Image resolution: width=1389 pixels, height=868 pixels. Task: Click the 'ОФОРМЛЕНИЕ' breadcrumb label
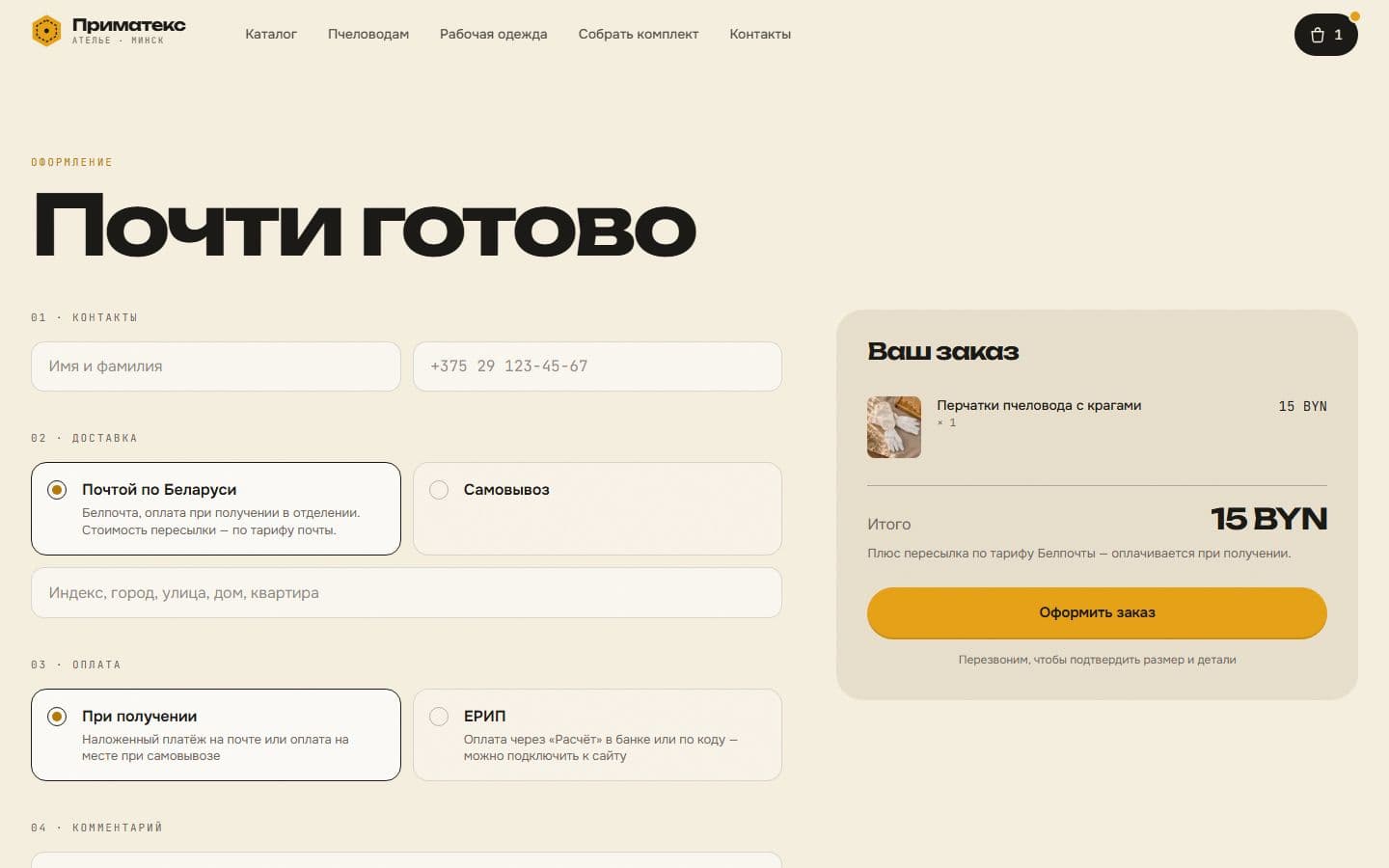(x=71, y=162)
